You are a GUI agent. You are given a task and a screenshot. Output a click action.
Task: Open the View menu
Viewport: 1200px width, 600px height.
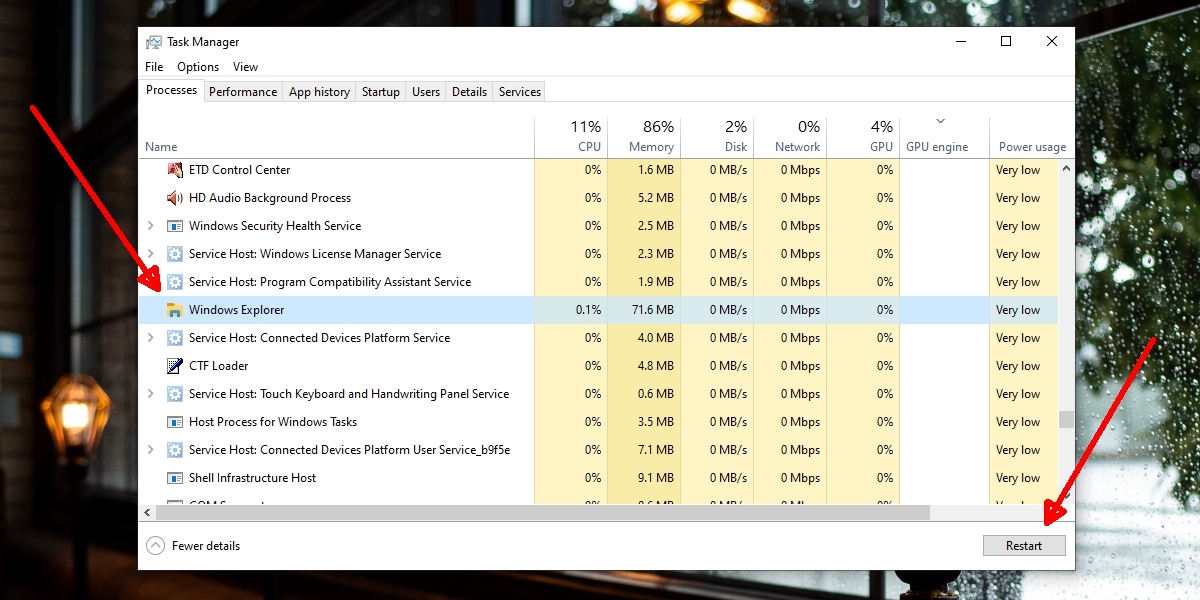click(245, 67)
